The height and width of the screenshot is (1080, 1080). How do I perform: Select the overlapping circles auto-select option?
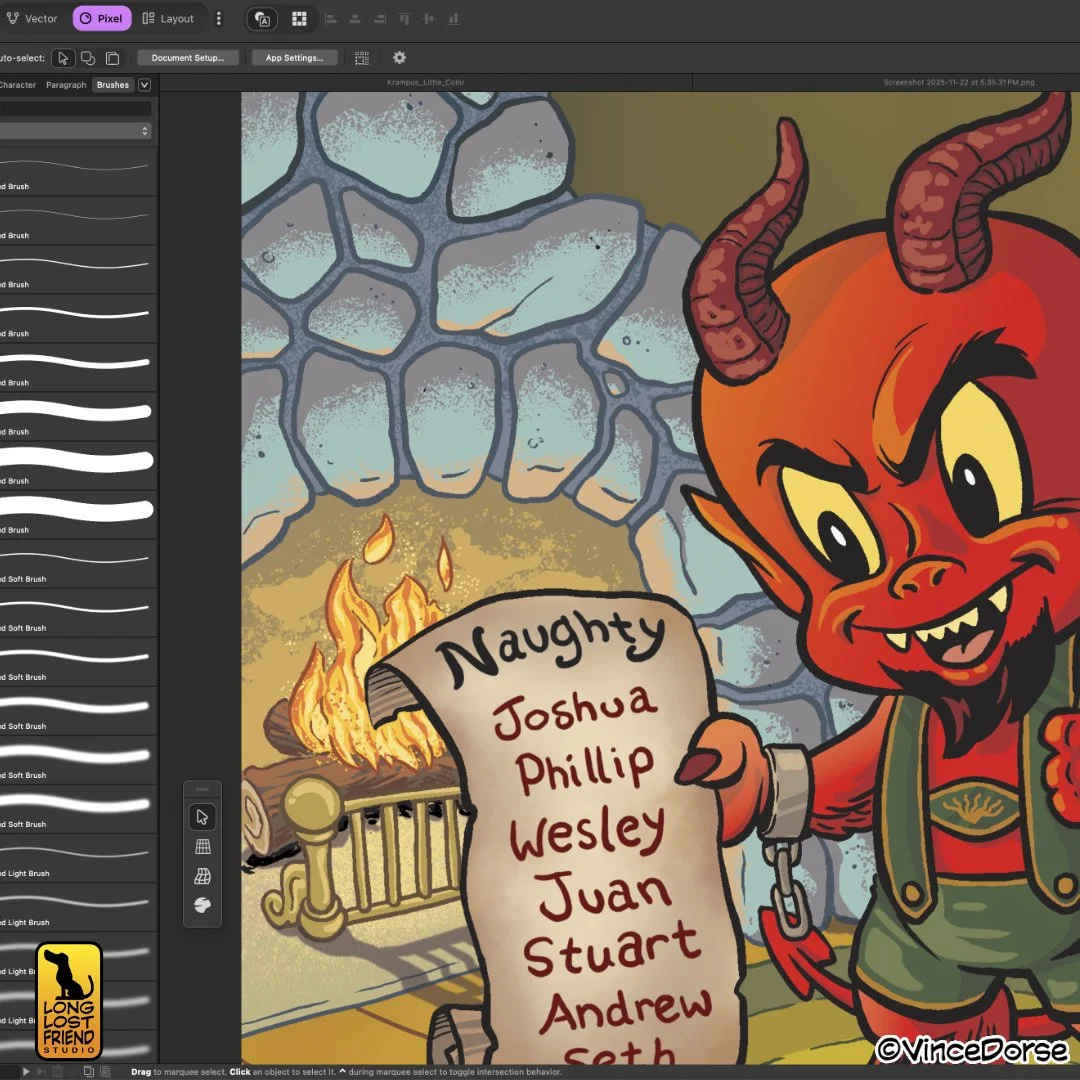(88, 58)
